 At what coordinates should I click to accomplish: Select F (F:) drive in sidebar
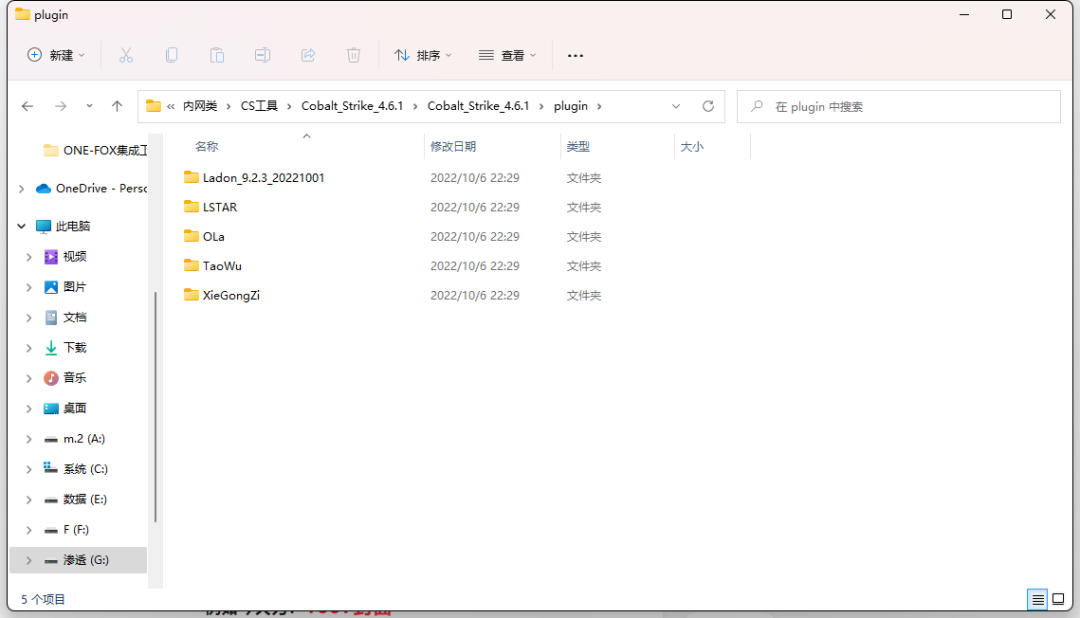coord(76,530)
